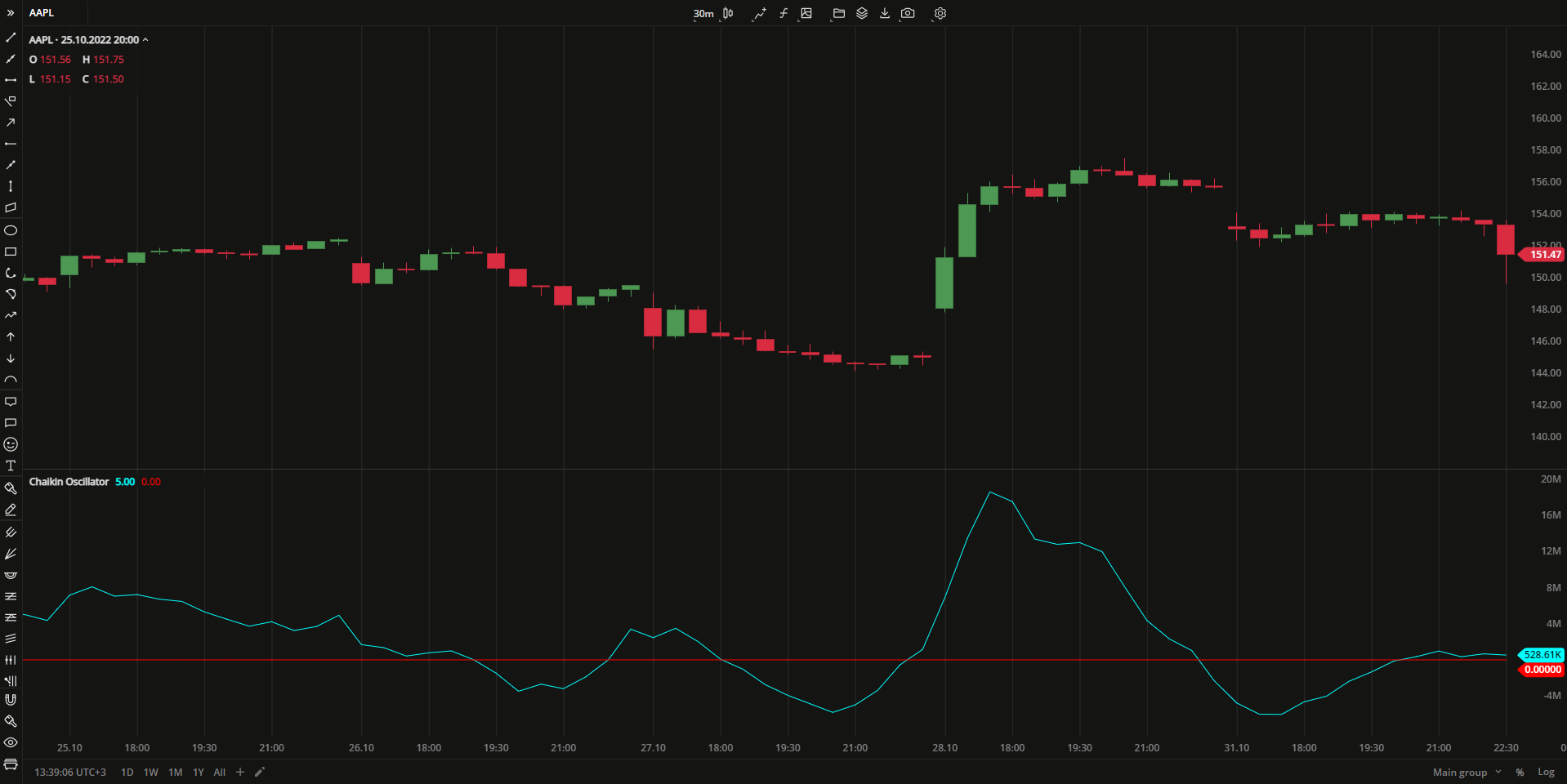Click the AAPL 25.10.2022 20:00 legend title
1567x784 pixels.
pos(83,39)
